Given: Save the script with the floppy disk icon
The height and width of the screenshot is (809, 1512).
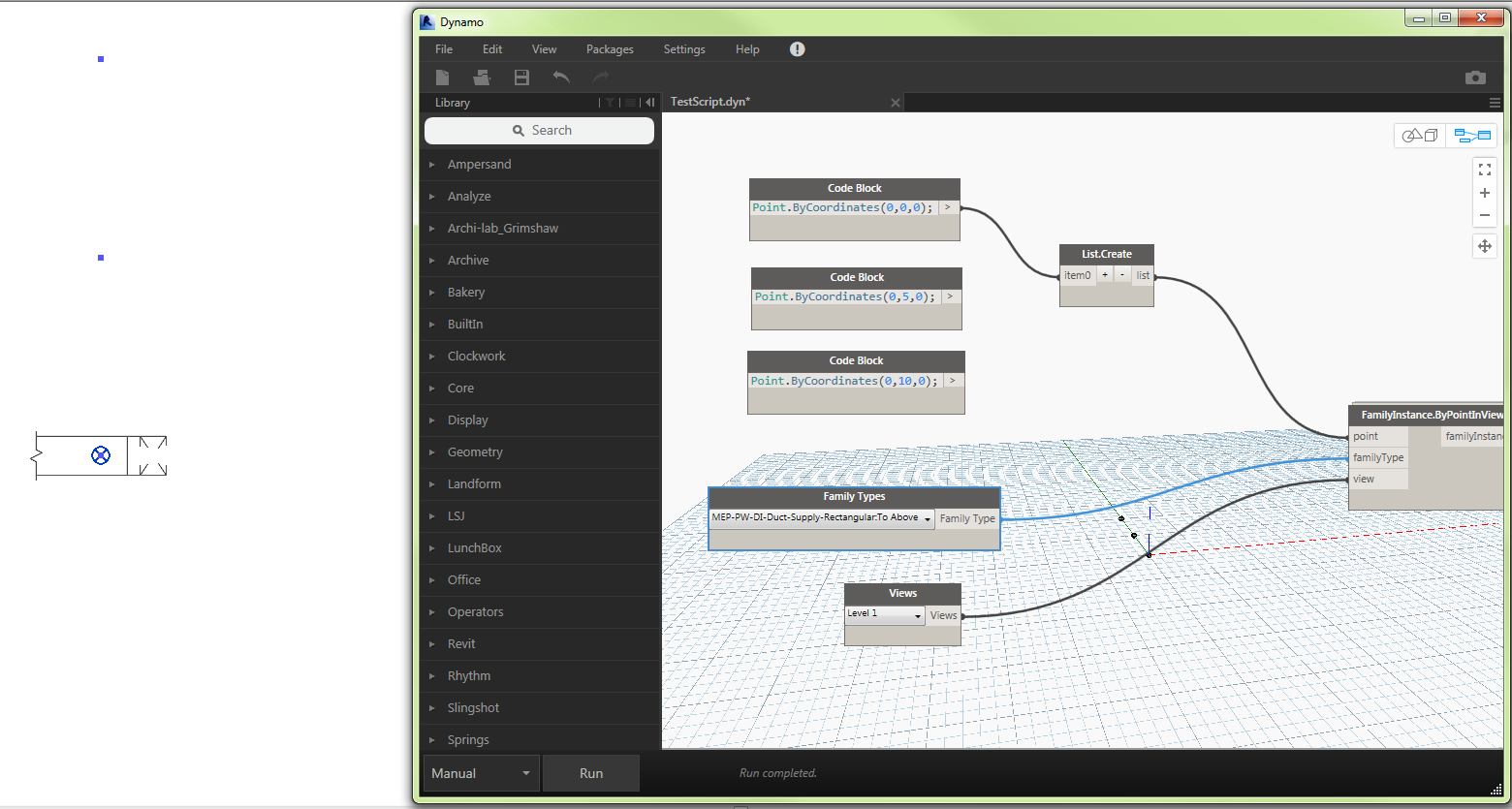Looking at the screenshot, I should [521, 78].
